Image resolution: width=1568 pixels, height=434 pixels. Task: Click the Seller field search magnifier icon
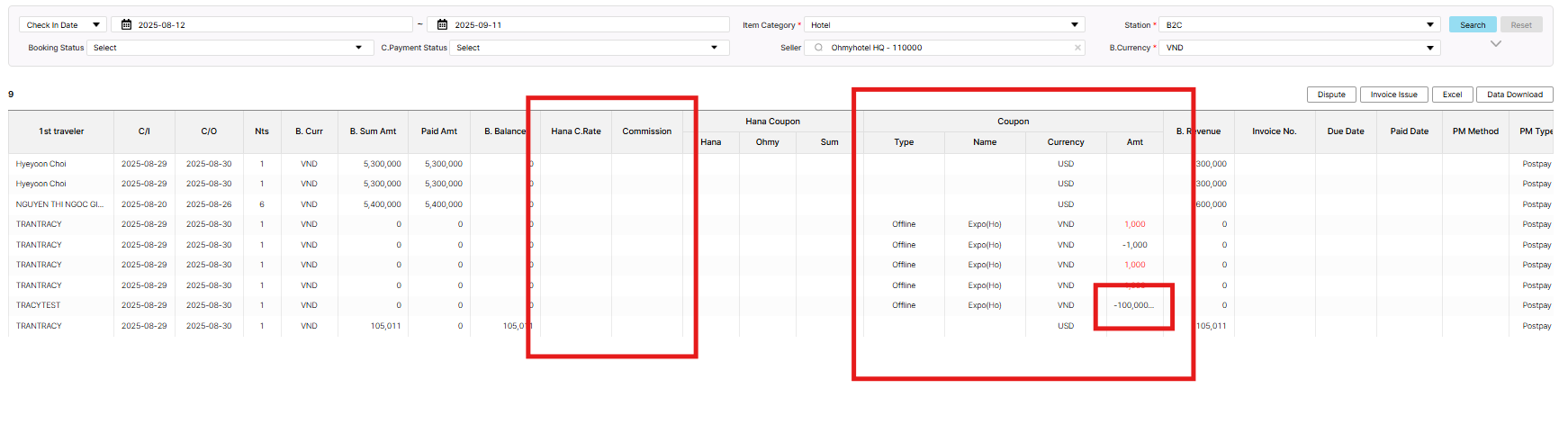tap(818, 48)
